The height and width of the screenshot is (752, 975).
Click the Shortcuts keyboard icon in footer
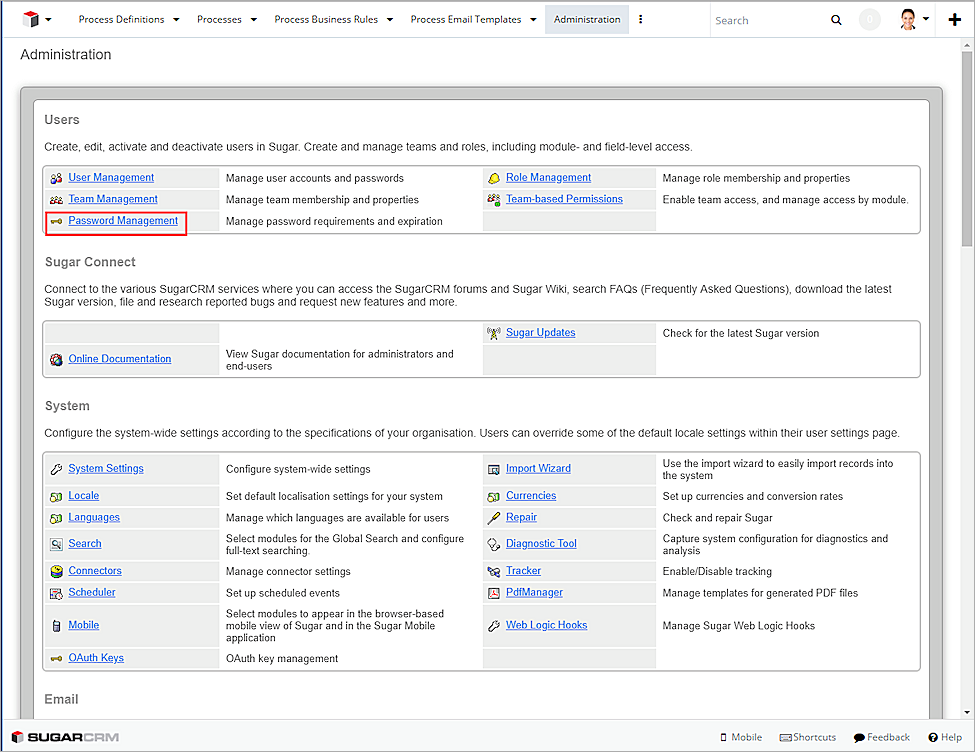pyautogui.click(x=784, y=737)
